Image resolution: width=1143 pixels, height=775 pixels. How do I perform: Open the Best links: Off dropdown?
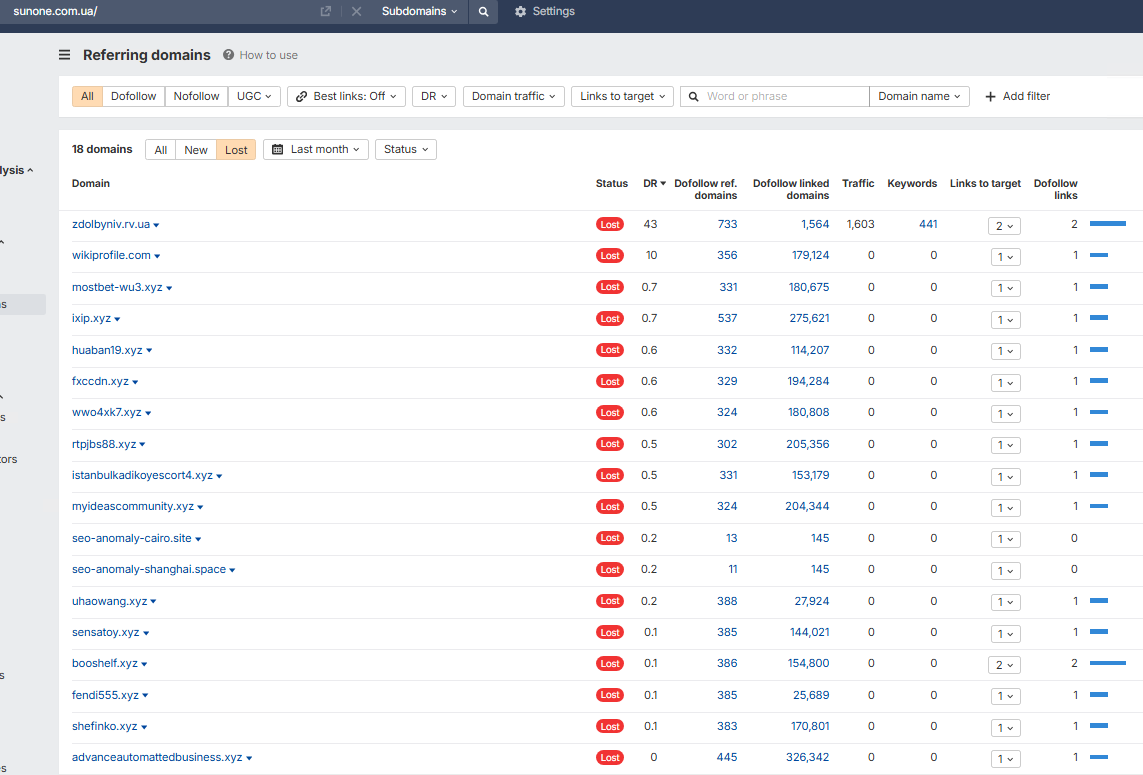[x=346, y=96]
